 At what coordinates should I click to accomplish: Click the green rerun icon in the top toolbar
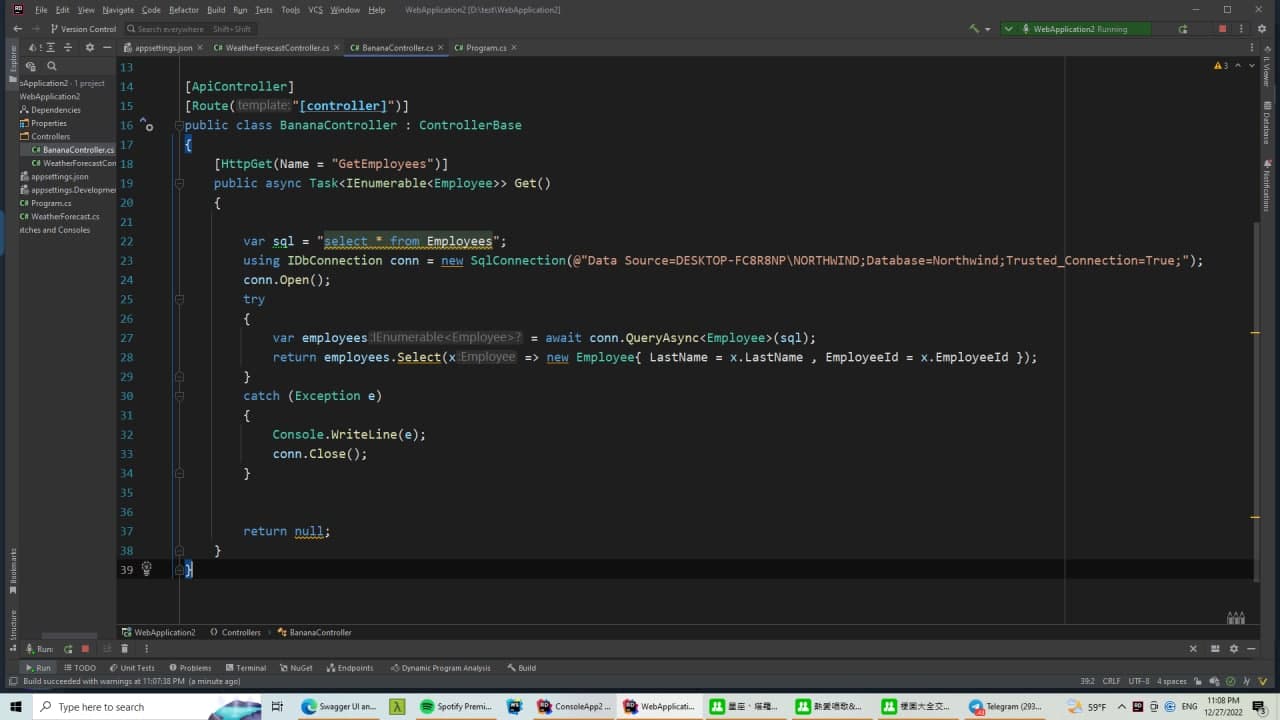coord(1185,29)
